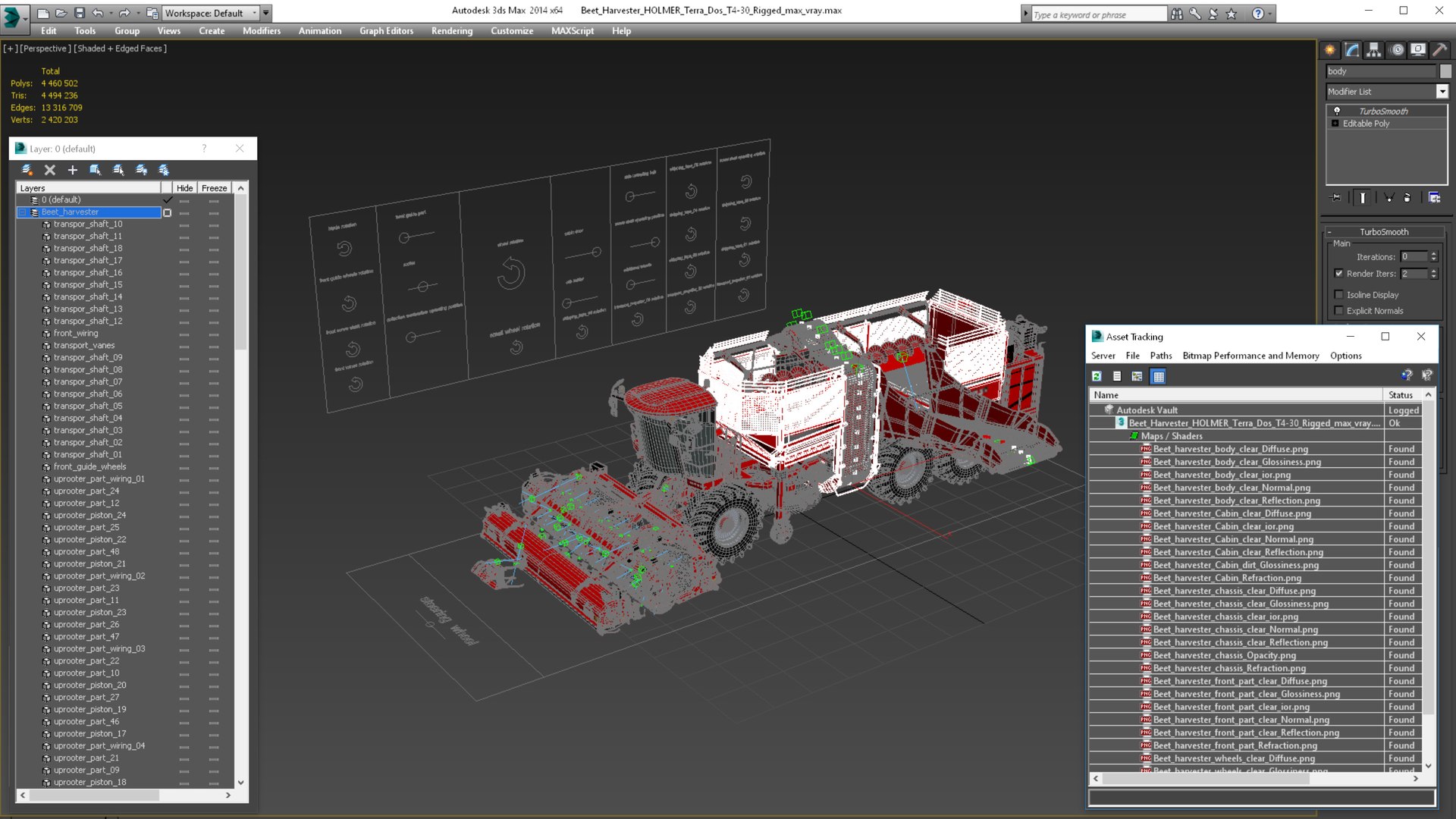
Task: Undo the last action via the toolbar
Action: click(97, 13)
